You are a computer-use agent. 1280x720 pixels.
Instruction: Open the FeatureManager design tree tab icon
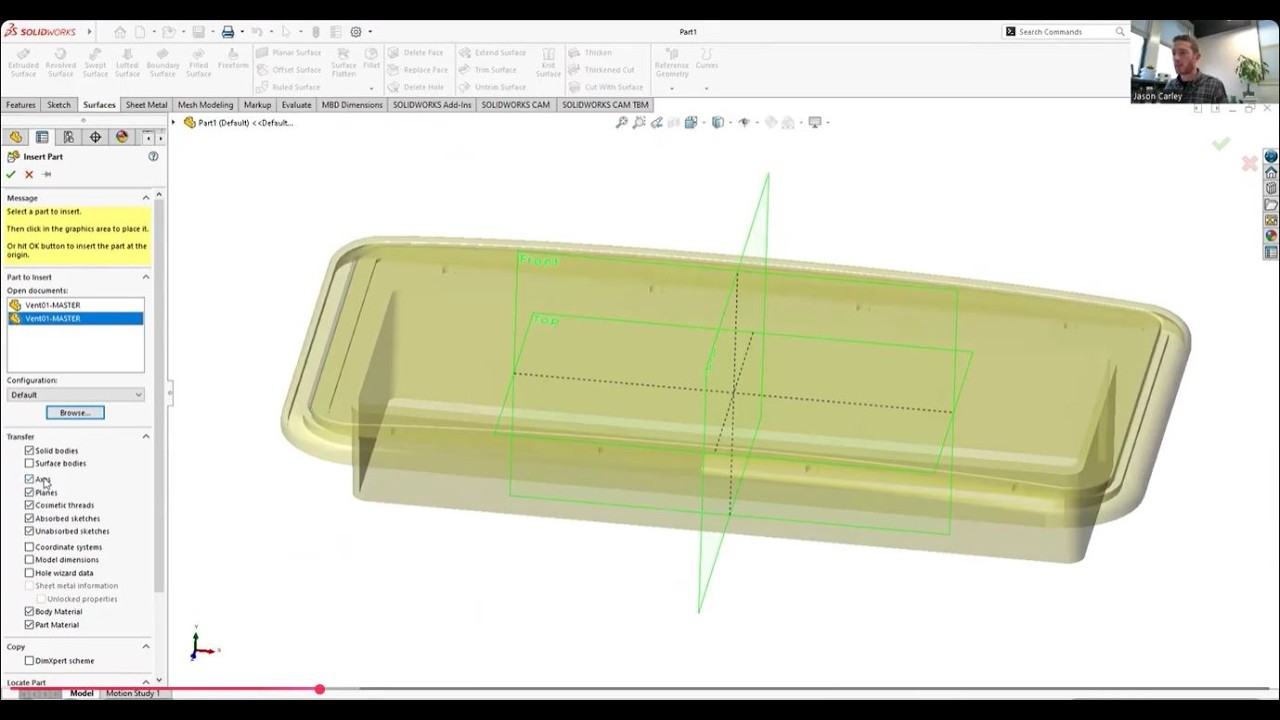coord(16,137)
